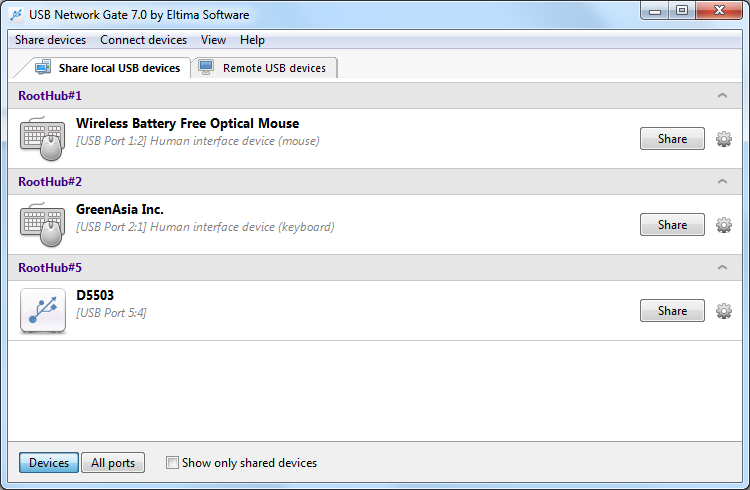Switch to Remote USB devices tab
This screenshot has height=490, width=750.
tap(264, 68)
